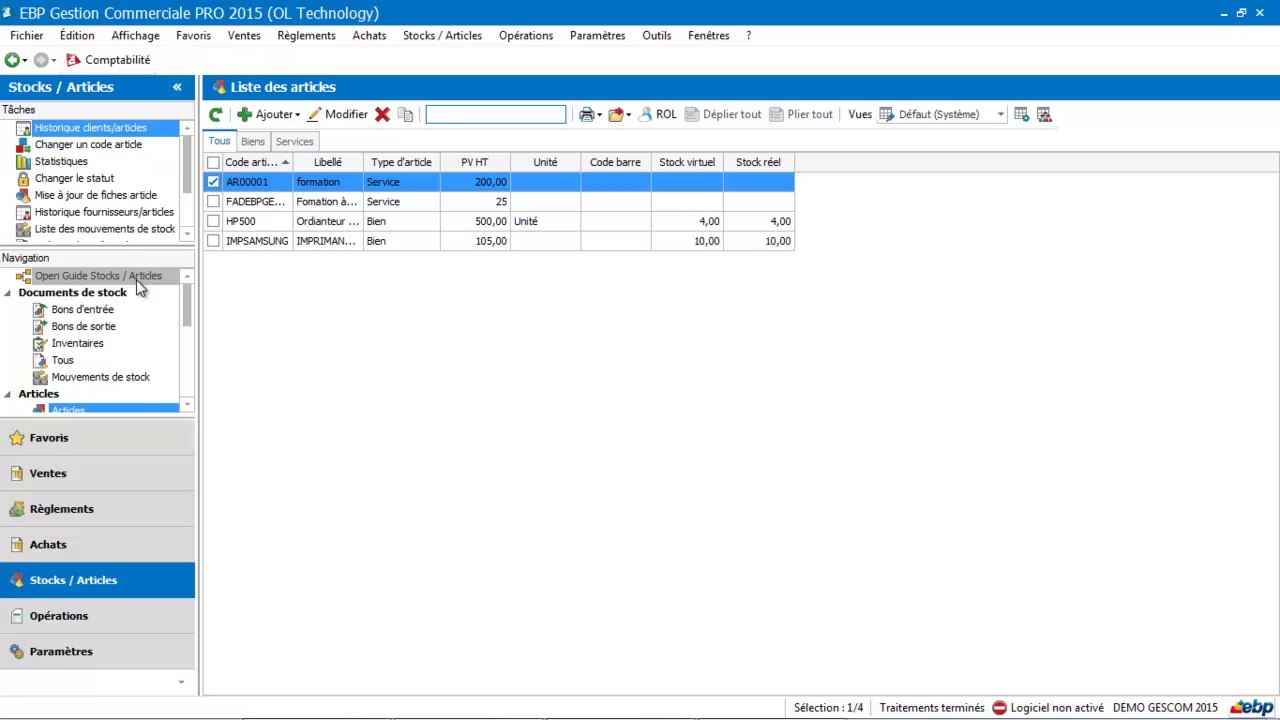Image resolution: width=1280 pixels, height=720 pixels.
Task: Open the Ventes menu in the menu bar
Action: click(x=244, y=36)
